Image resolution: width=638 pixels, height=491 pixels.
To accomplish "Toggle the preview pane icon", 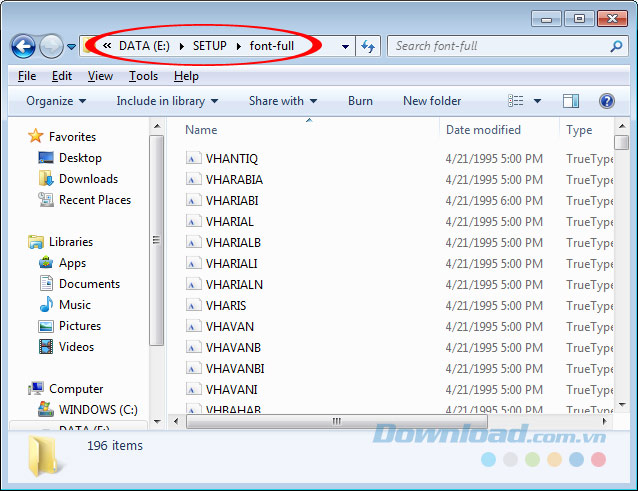I will coord(571,101).
